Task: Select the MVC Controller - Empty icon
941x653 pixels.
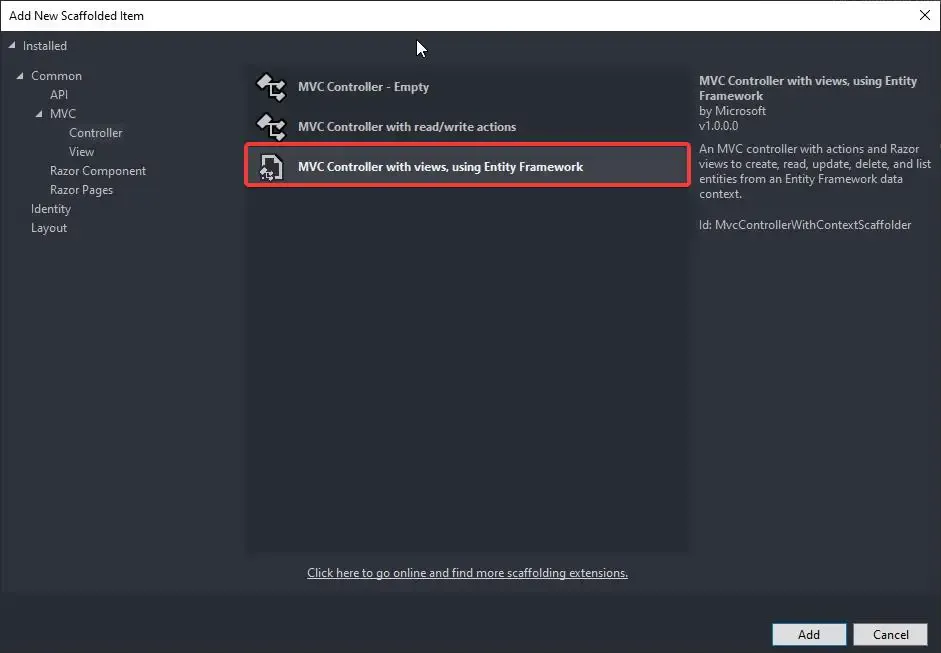Action: 270,87
